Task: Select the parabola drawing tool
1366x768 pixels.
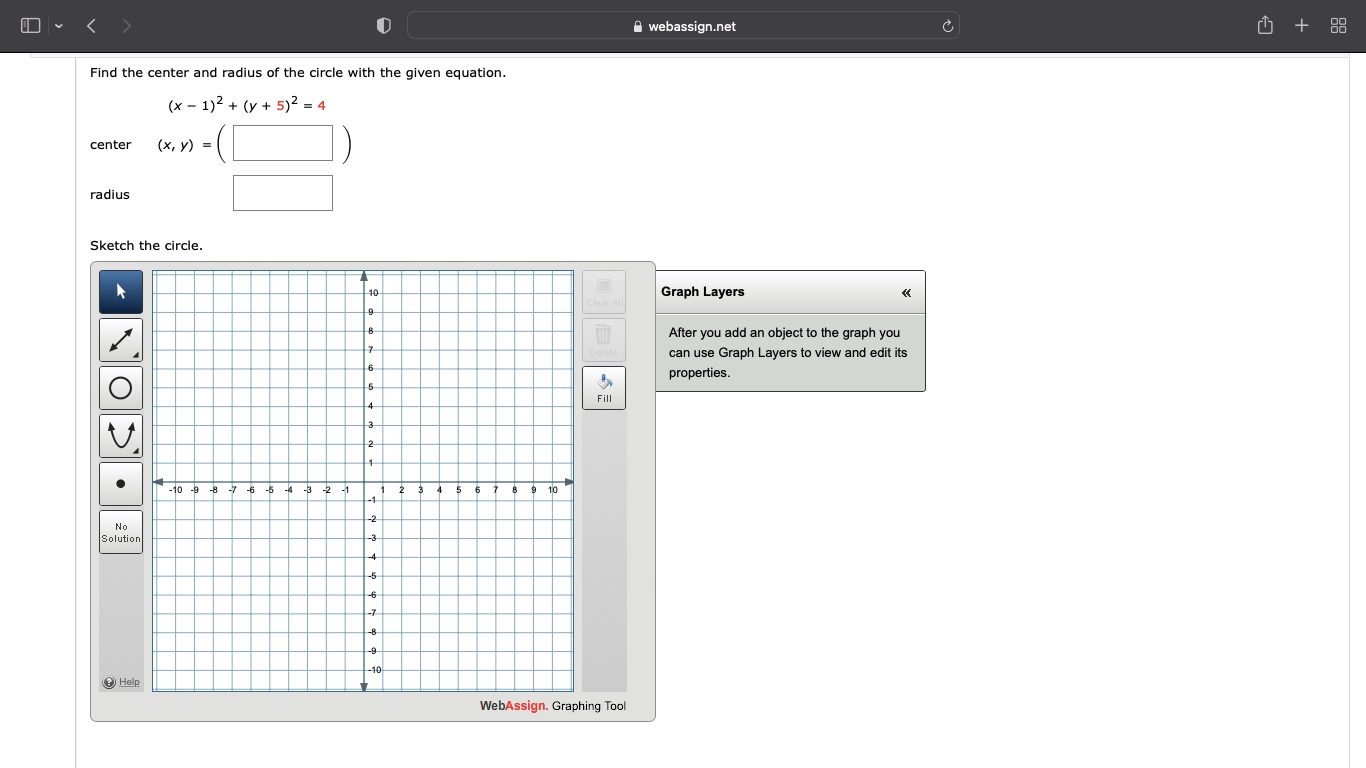Action: [121, 436]
